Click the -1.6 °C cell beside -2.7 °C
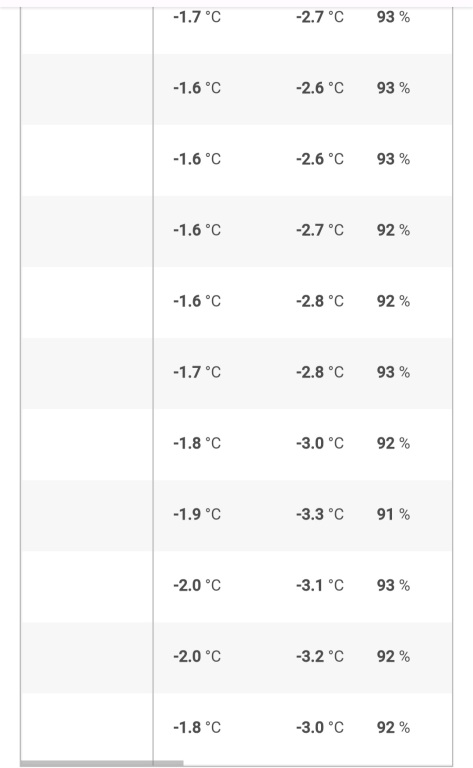The image size is (473, 768). (197, 230)
